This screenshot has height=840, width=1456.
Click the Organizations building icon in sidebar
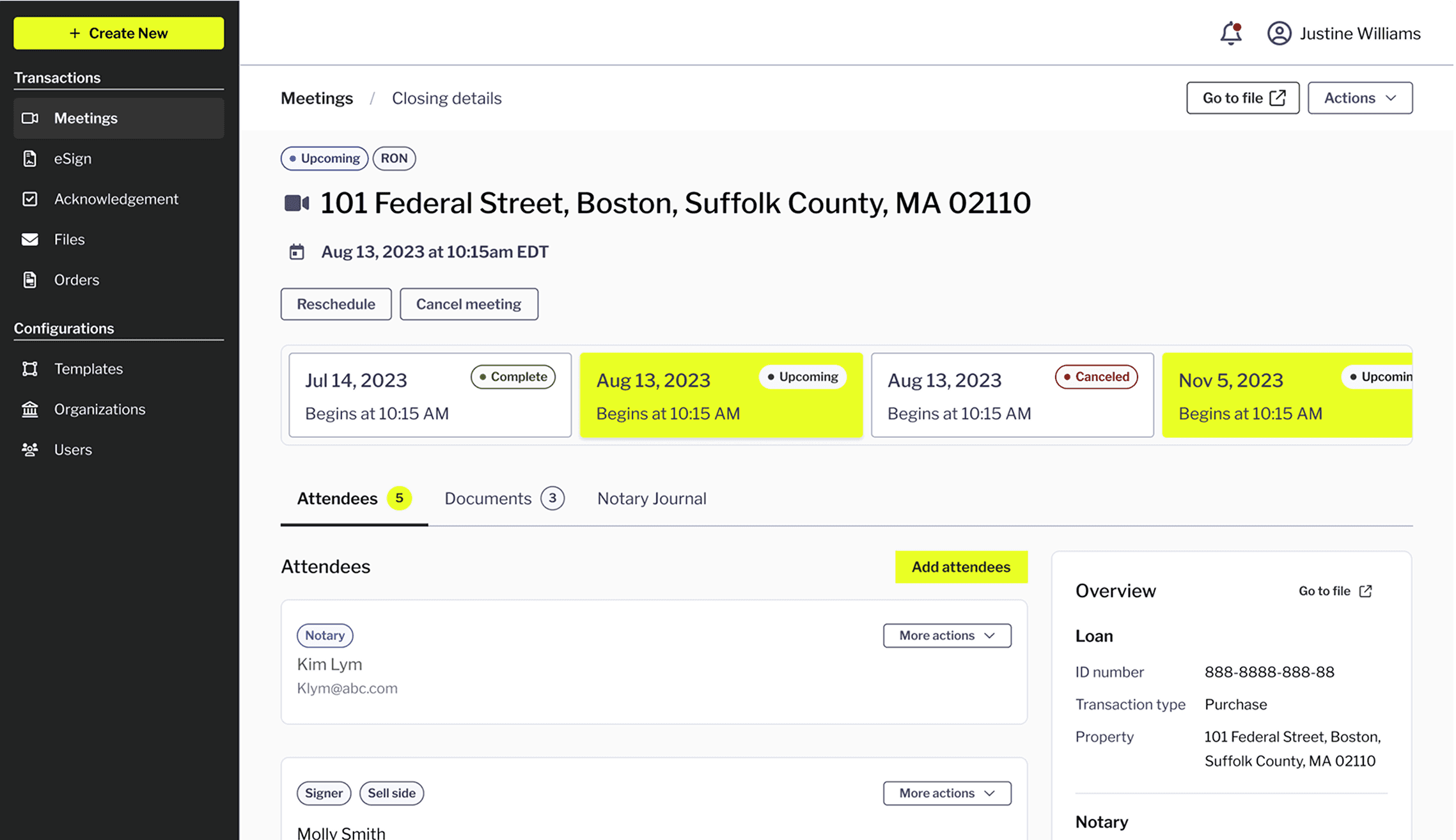pyautogui.click(x=30, y=409)
